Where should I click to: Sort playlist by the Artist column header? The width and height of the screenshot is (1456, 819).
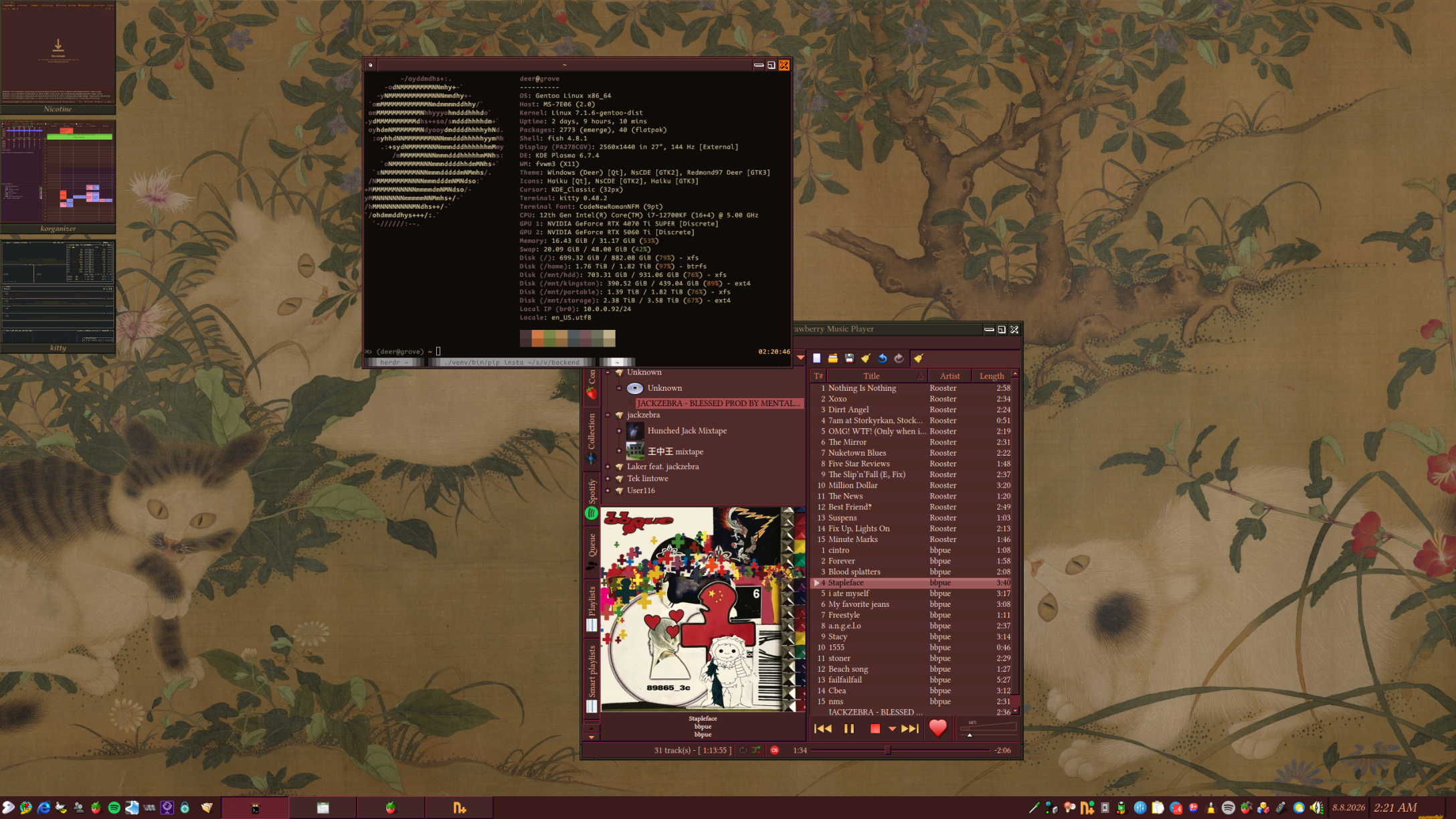949,376
